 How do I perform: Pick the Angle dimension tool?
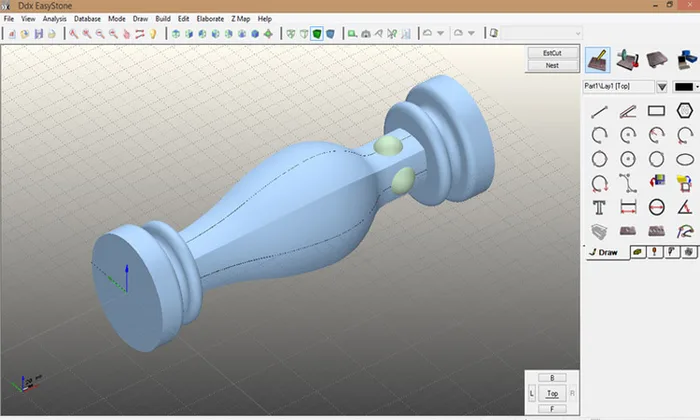[x=684, y=207]
